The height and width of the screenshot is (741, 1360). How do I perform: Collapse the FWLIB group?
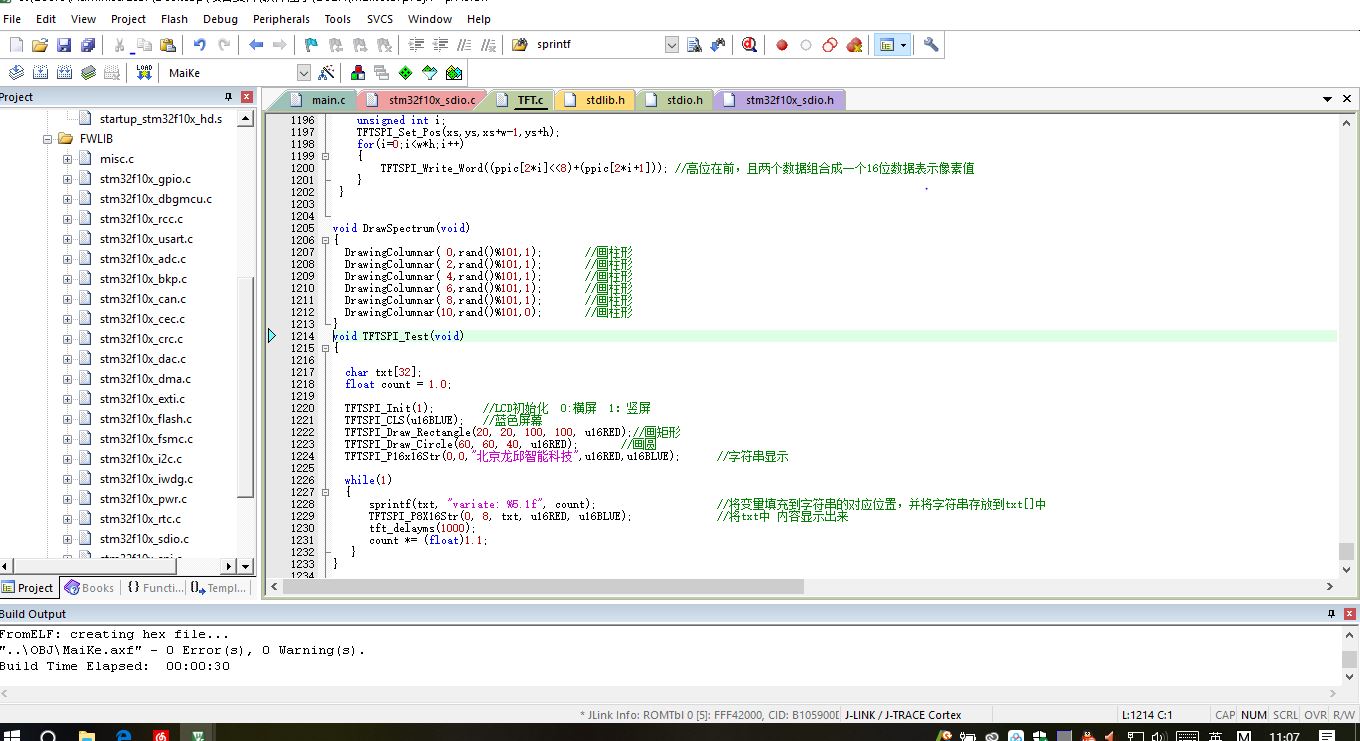coord(48,139)
